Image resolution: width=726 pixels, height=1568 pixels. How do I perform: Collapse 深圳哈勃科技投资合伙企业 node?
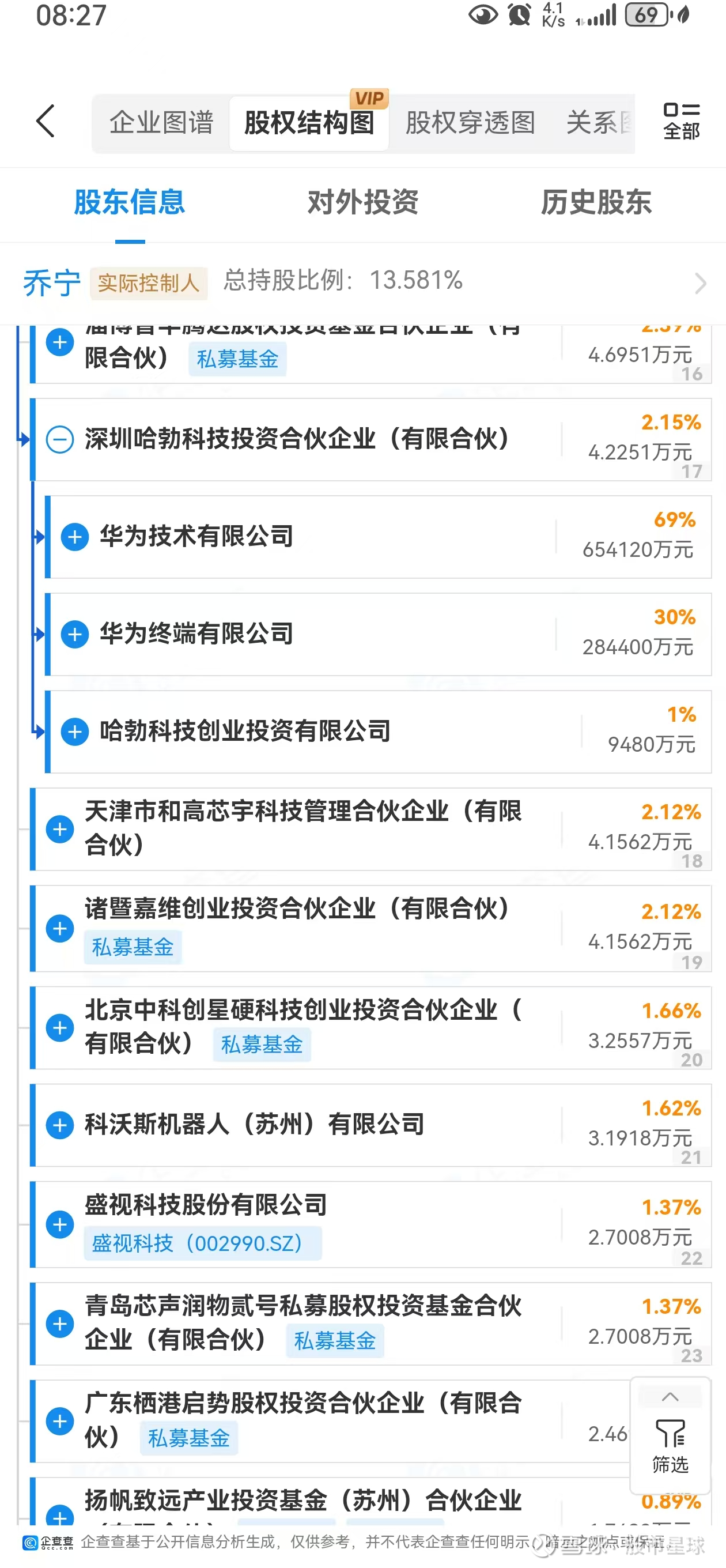click(60, 439)
